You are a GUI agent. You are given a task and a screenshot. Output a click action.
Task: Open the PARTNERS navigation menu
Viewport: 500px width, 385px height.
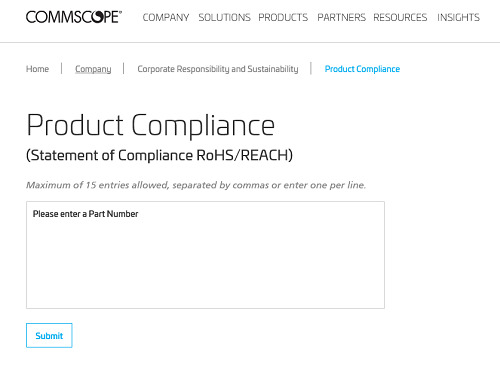(341, 17)
